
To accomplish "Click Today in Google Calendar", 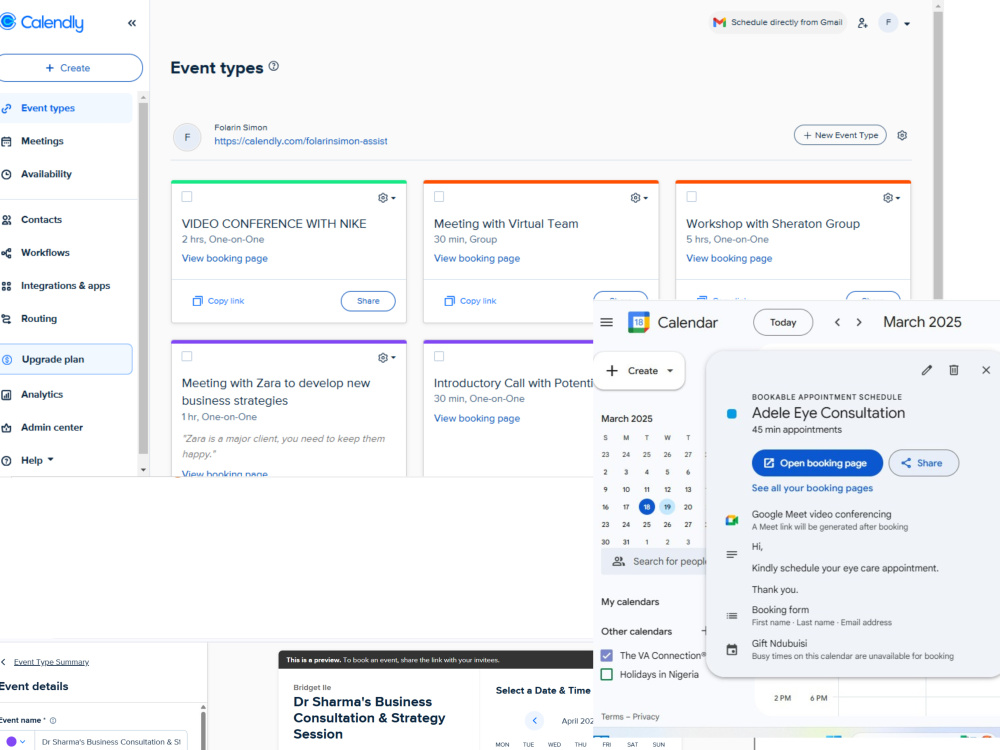I will [x=783, y=323].
